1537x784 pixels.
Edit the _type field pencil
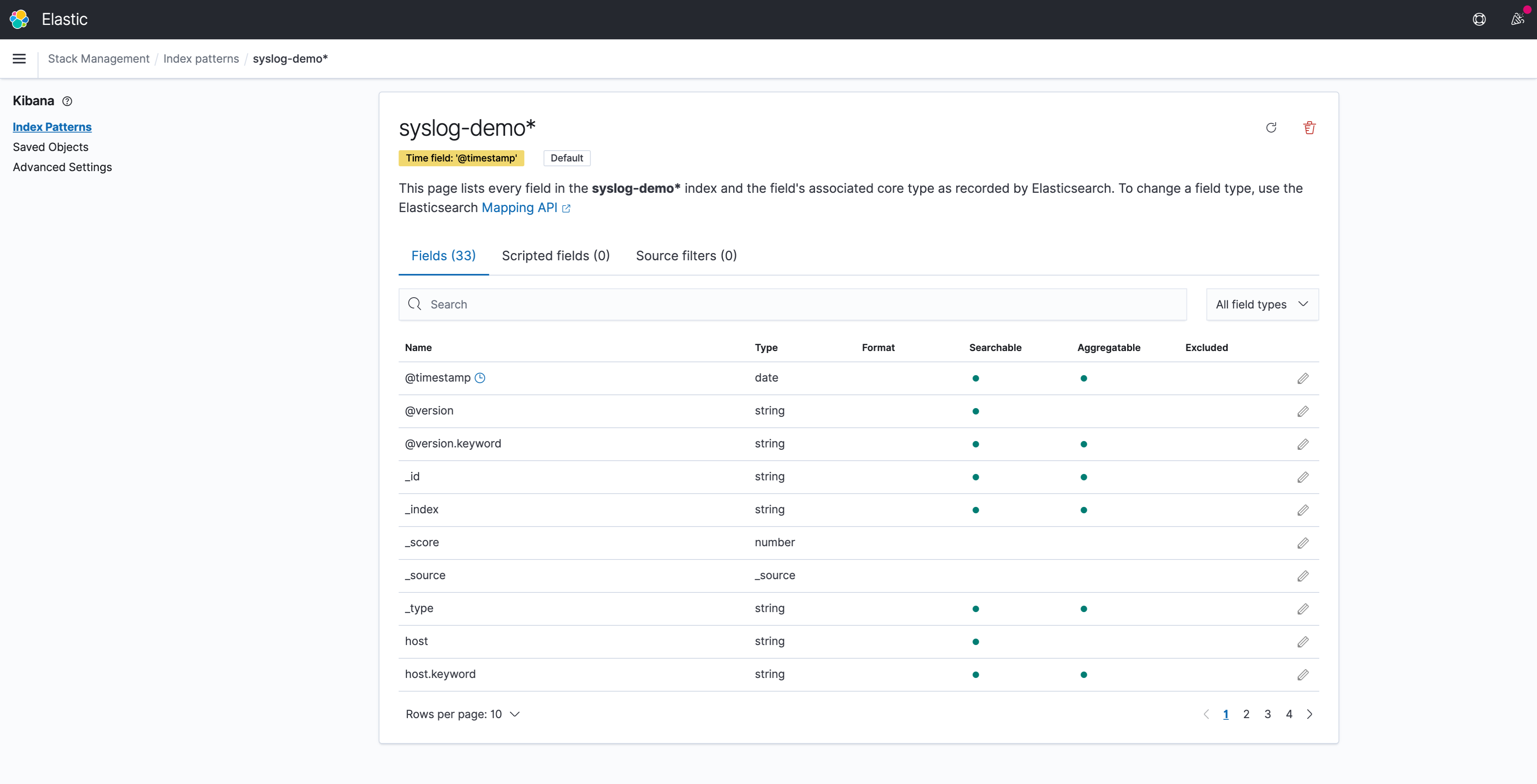[x=1302, y=609]
